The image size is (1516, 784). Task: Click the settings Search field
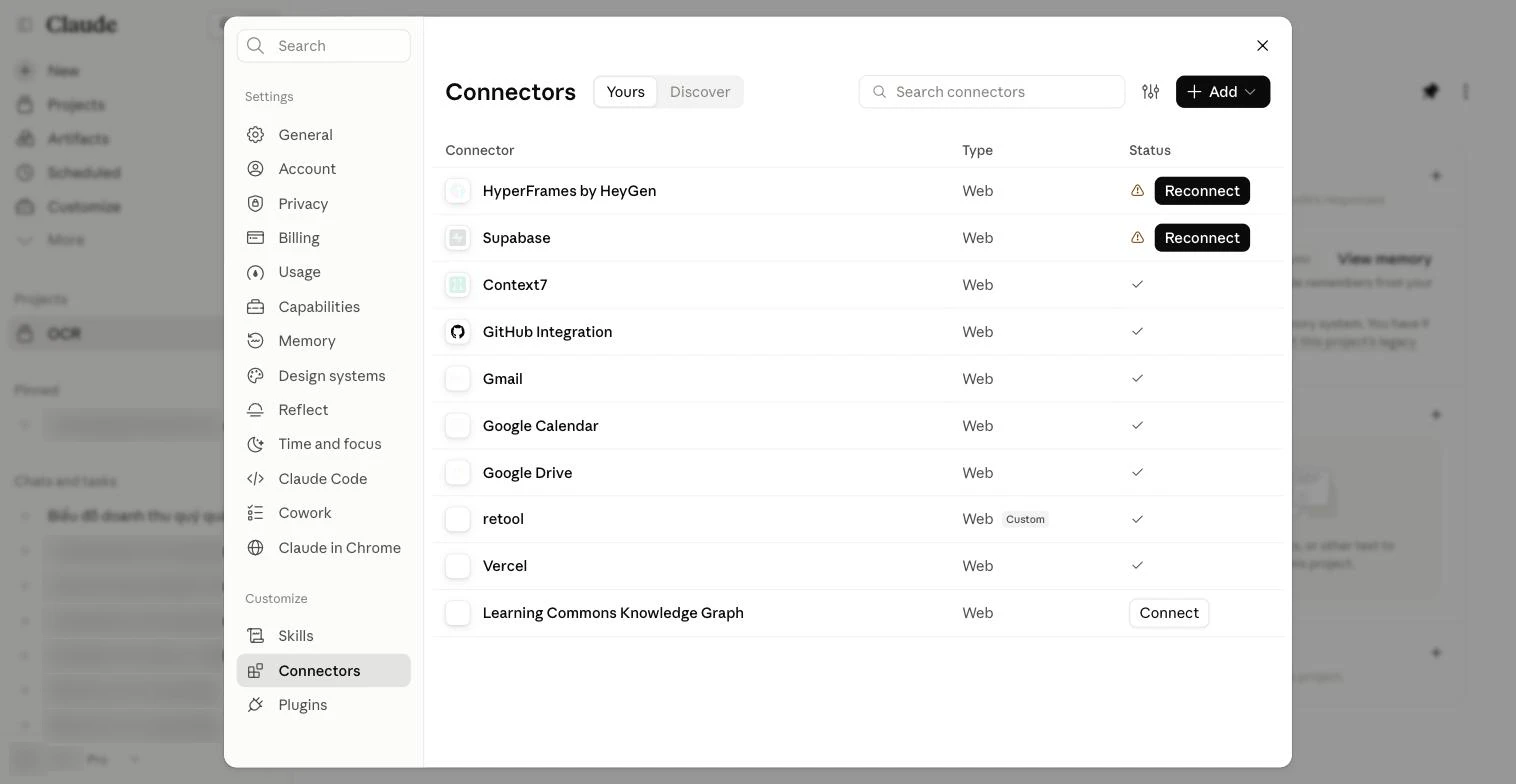324,46
